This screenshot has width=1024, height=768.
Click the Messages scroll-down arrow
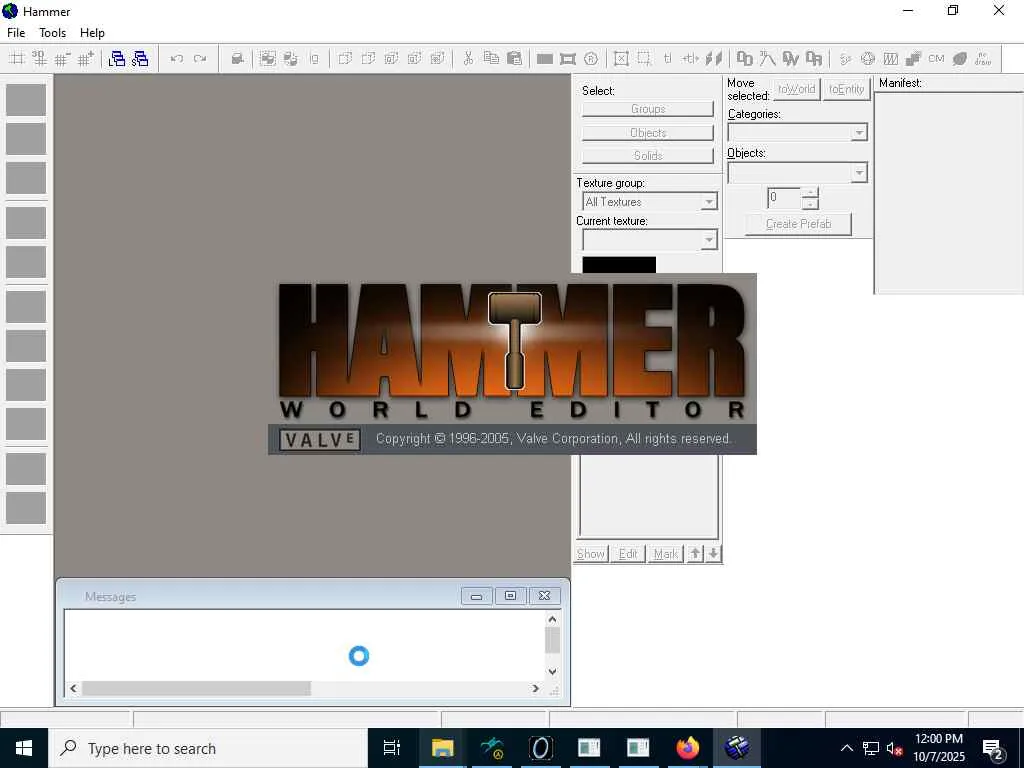click(x=552, y=671)
